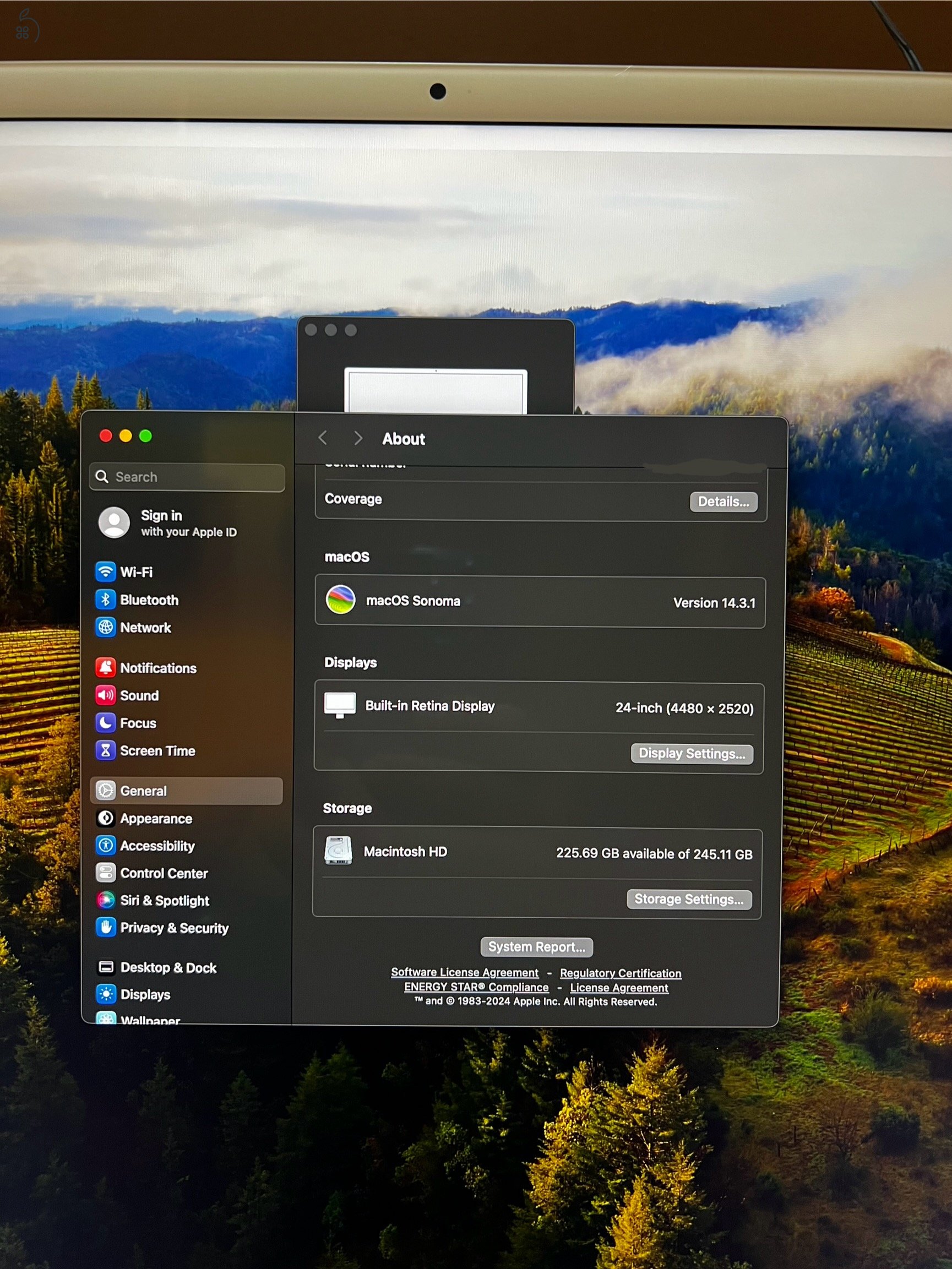Click the Mac image in window behind
952x1269 pixels.
[x=436, y=391]
